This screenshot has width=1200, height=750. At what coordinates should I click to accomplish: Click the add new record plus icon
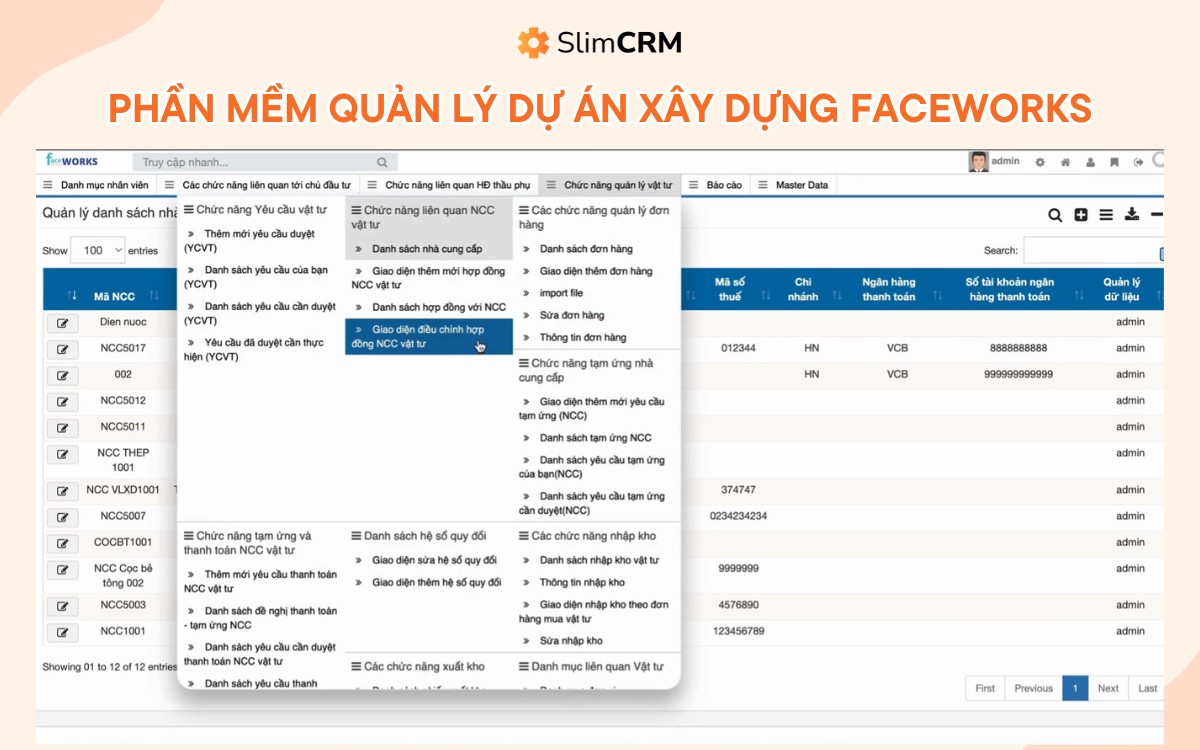click(1081, 214)
